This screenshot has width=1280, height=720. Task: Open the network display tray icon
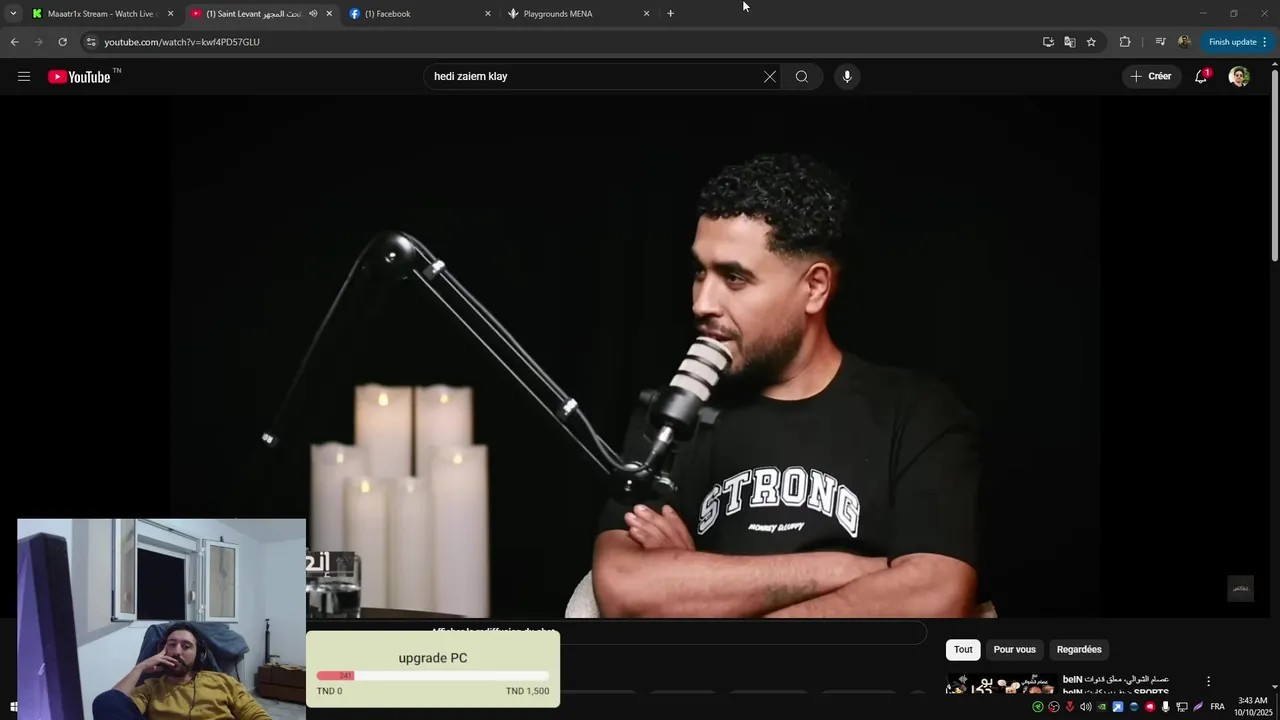tap(1181, 707)
